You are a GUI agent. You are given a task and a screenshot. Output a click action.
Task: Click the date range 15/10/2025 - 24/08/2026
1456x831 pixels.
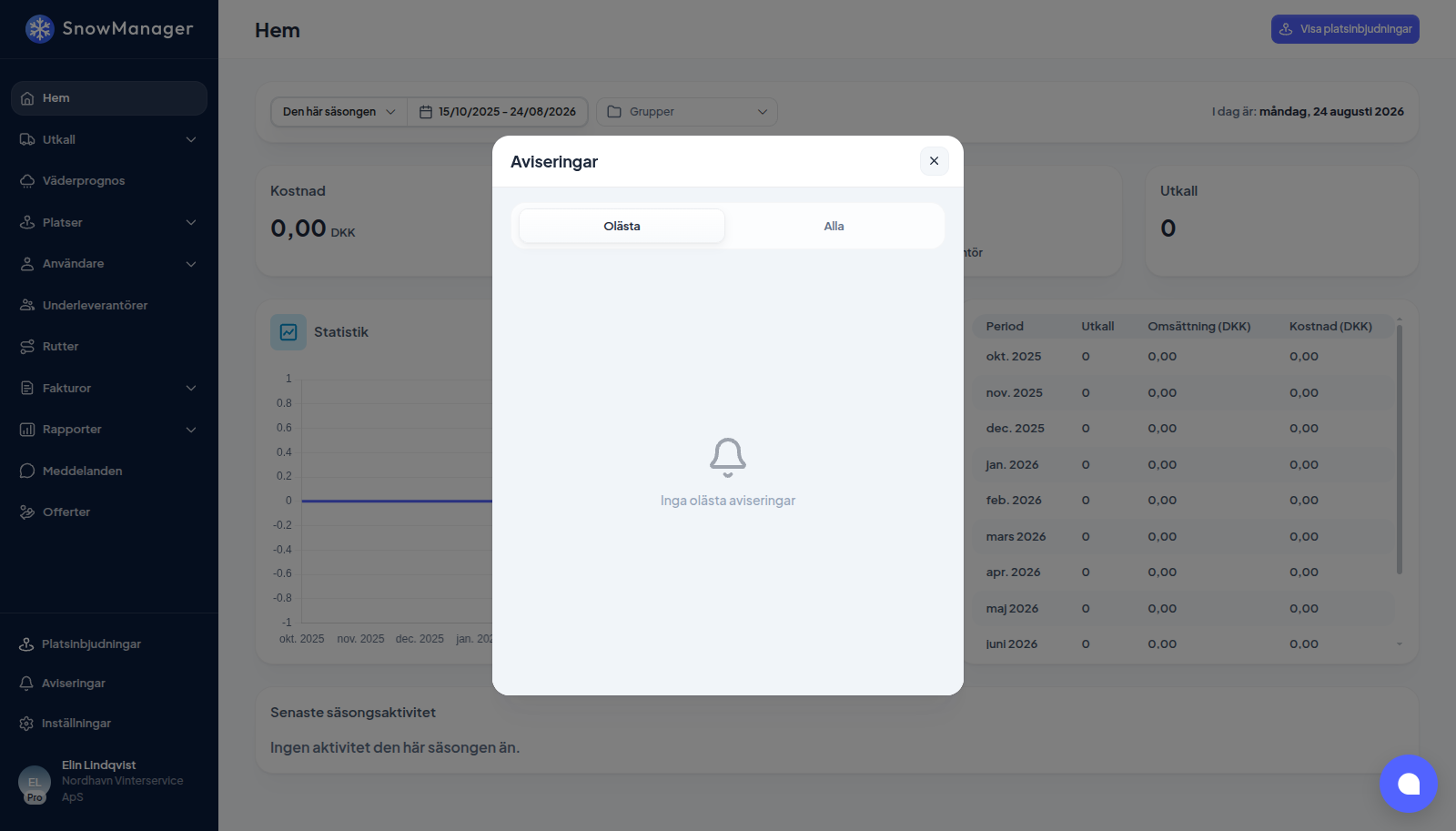point(498,112)
